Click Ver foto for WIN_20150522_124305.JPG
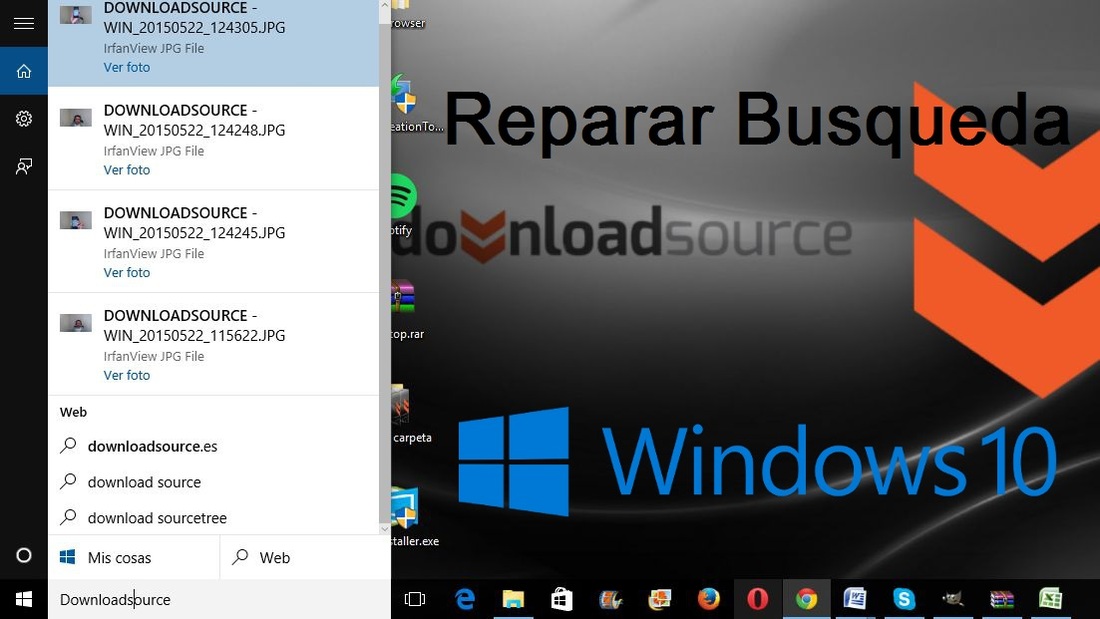Viewport: 1100px width, 619px height. (x=127, y=67)
